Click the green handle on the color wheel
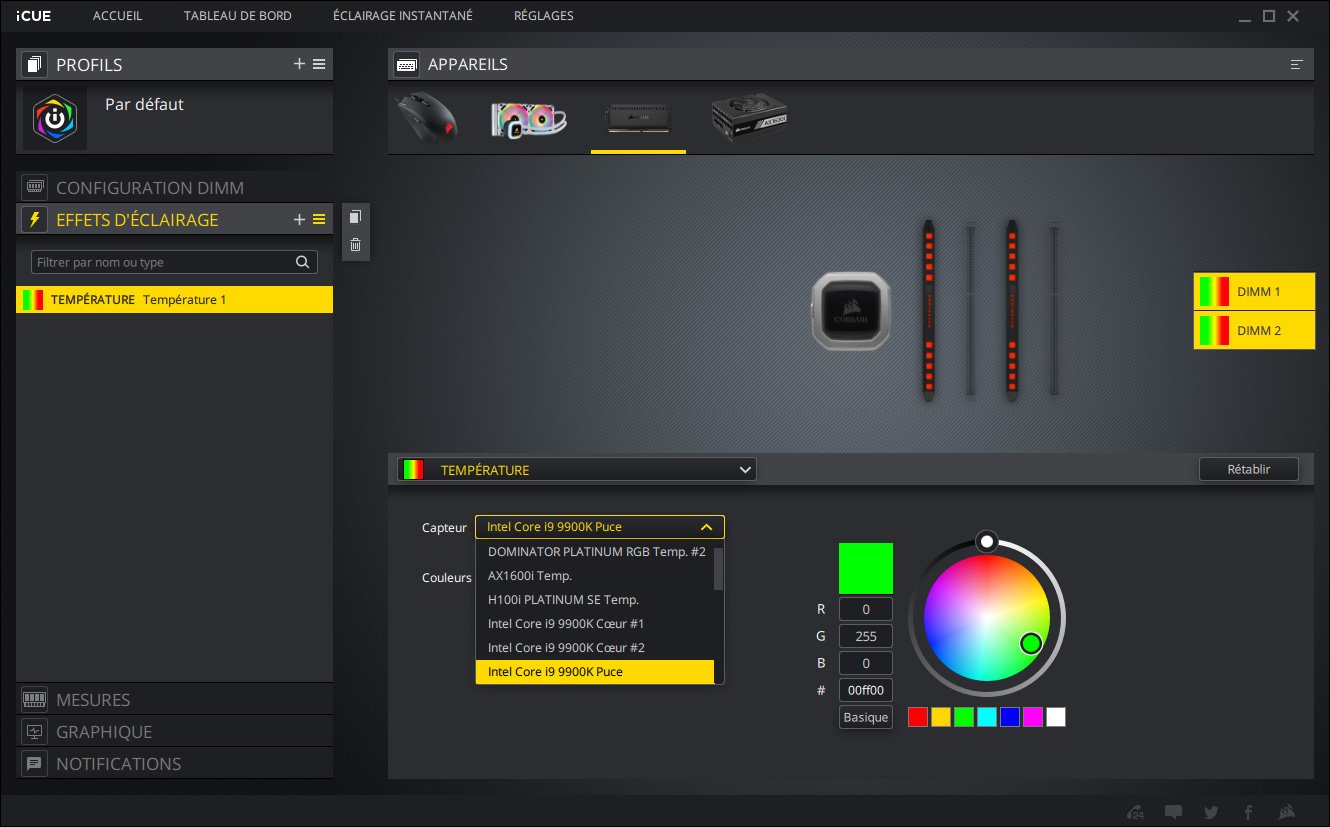1330x827 pixels. click(1031, 643)
